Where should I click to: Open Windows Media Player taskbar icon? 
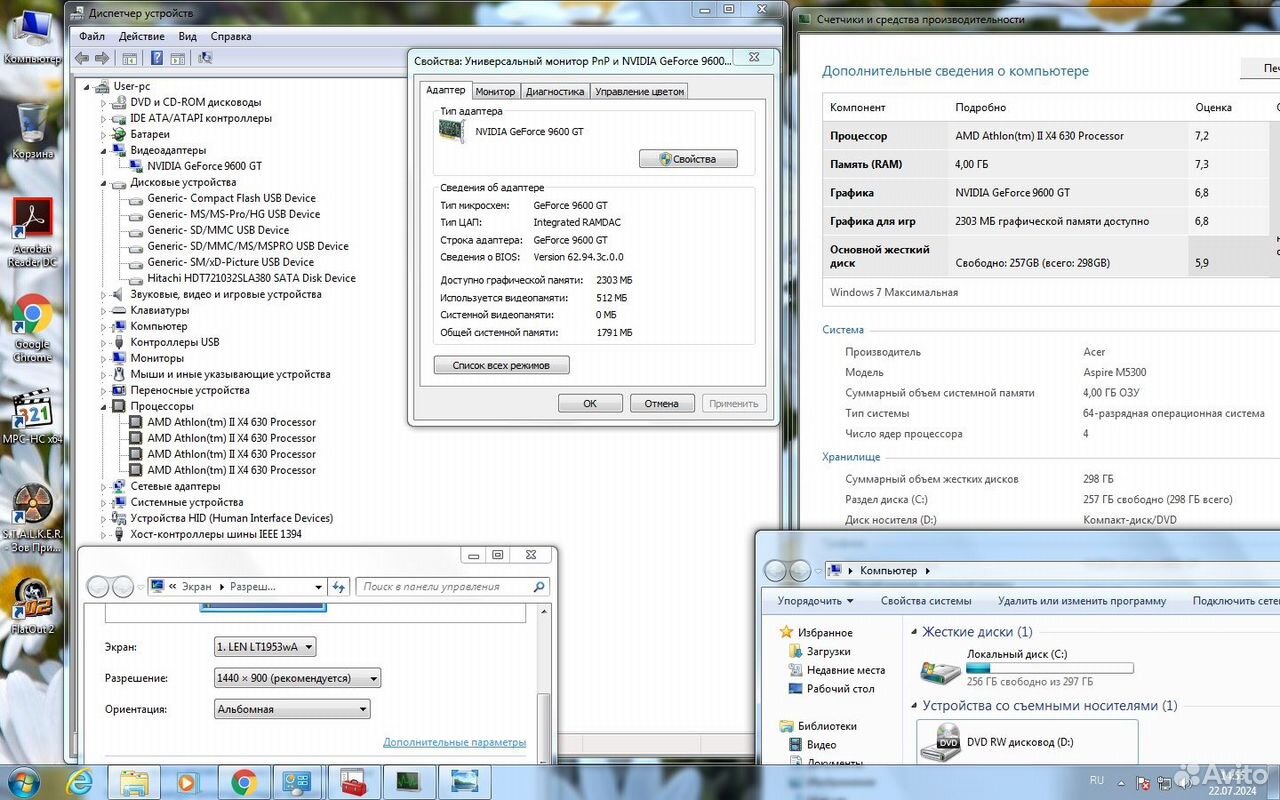tap(187, 781)
